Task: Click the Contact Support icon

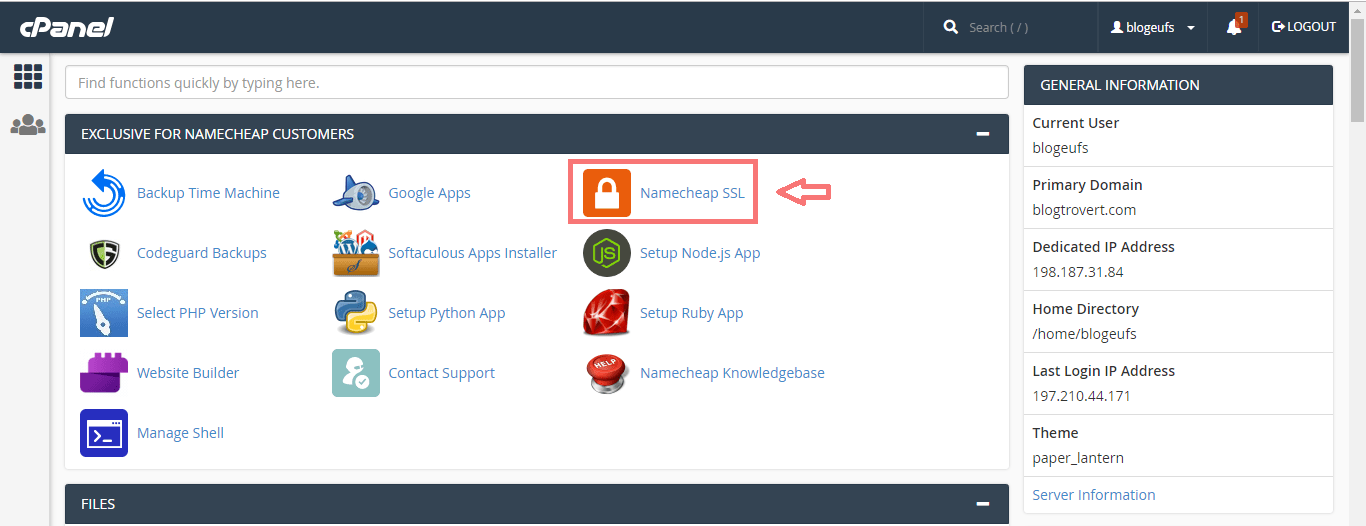Action: point(356,373)
